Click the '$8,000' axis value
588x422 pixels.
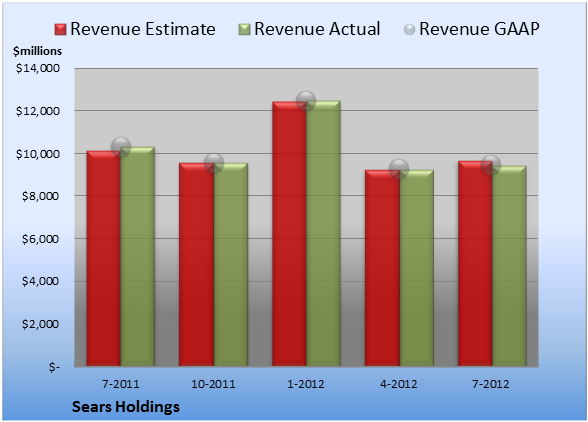(x=40, y=196)
